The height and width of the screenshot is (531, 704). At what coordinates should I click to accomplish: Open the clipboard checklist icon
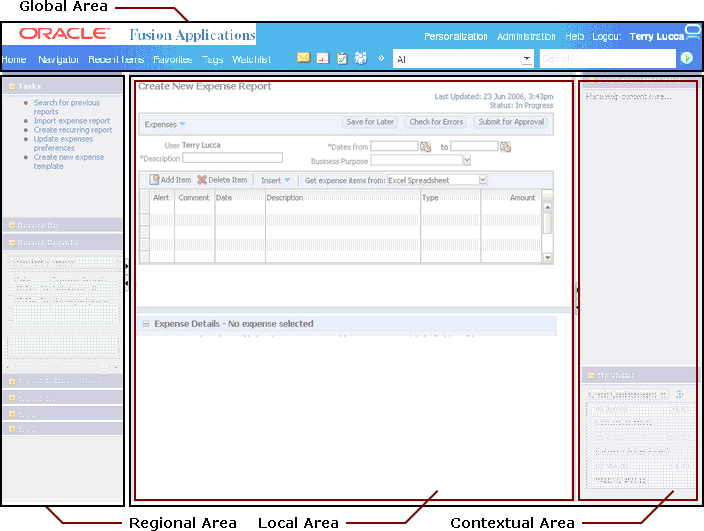342,58
